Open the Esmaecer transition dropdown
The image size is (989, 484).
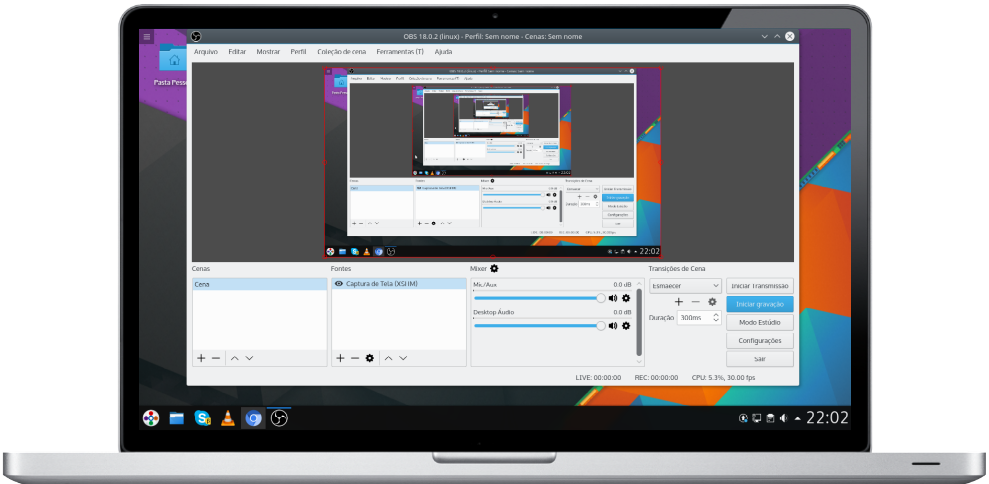(x=685, y=286)
